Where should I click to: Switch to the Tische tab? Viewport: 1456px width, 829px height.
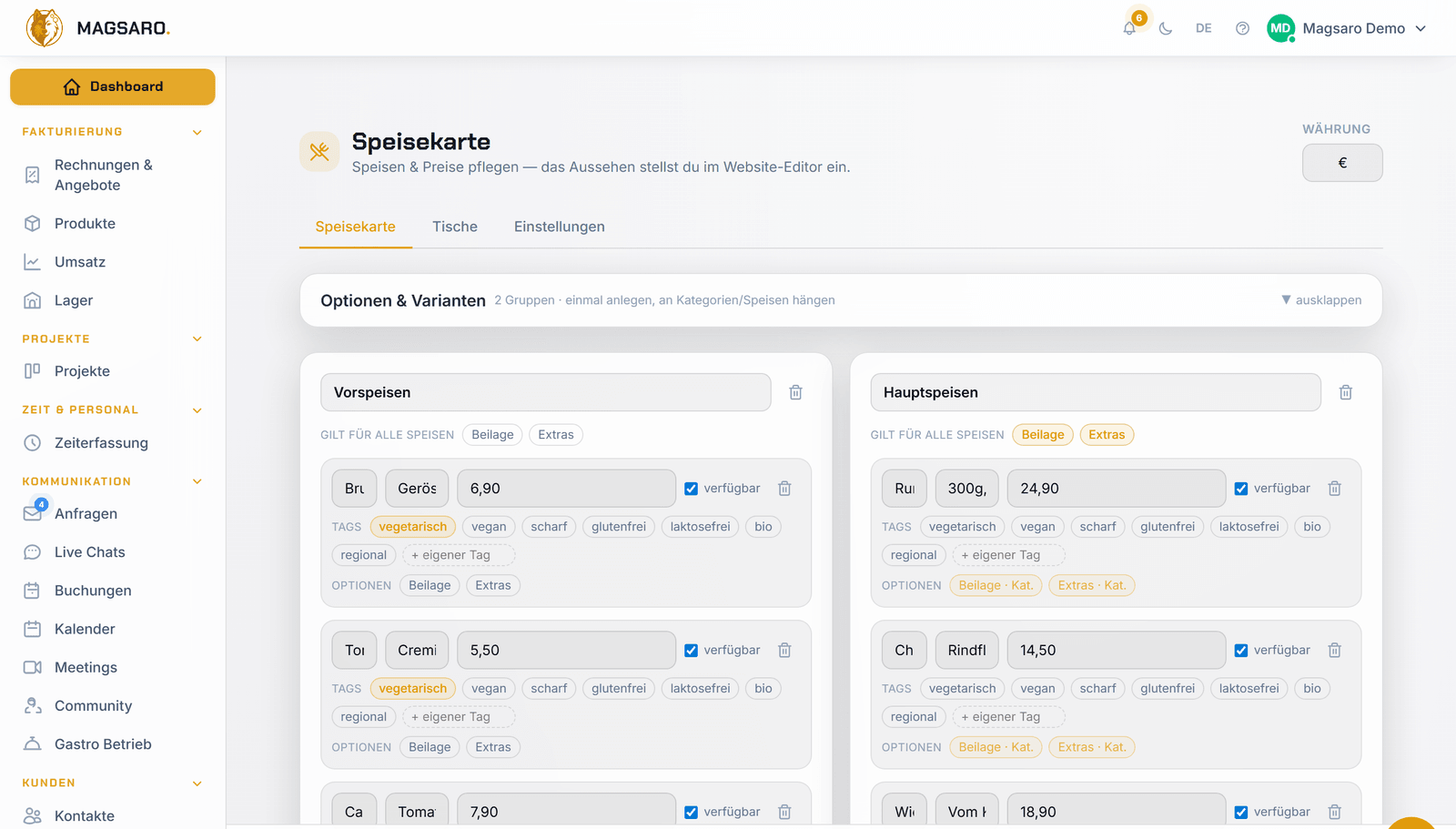tap(455, 227)
